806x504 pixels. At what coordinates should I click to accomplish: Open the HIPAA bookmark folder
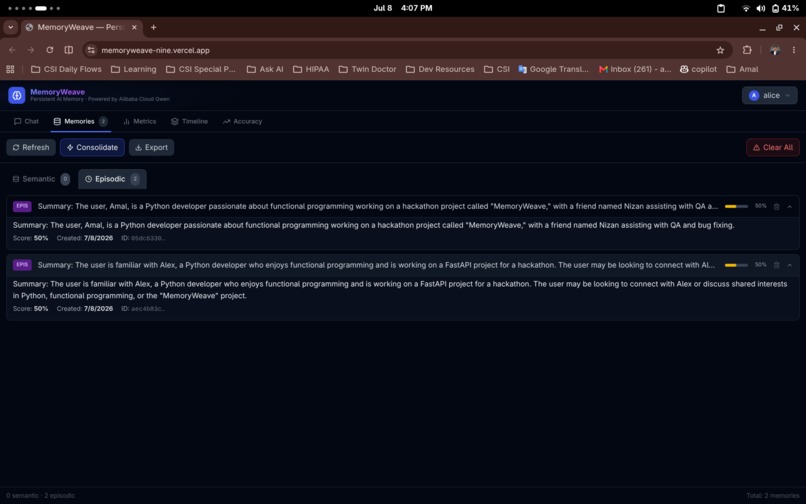point(311,69)
